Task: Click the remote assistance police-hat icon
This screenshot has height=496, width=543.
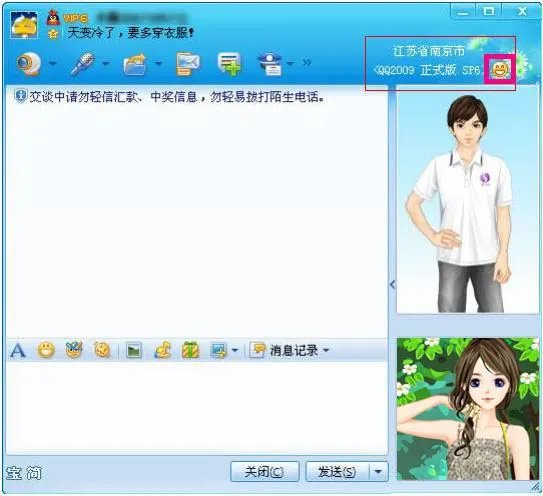Action: pyautogui.click(x=271, y=64)
